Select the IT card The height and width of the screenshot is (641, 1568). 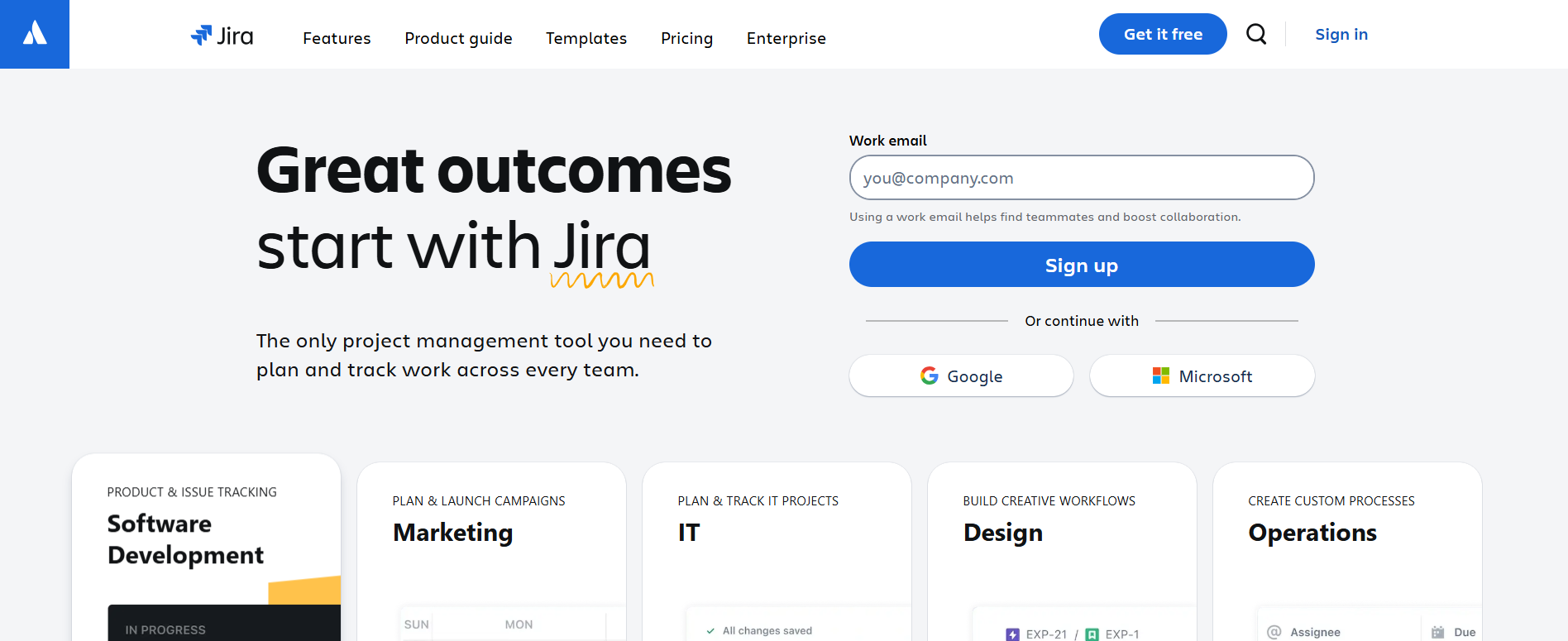pos(777,552)
